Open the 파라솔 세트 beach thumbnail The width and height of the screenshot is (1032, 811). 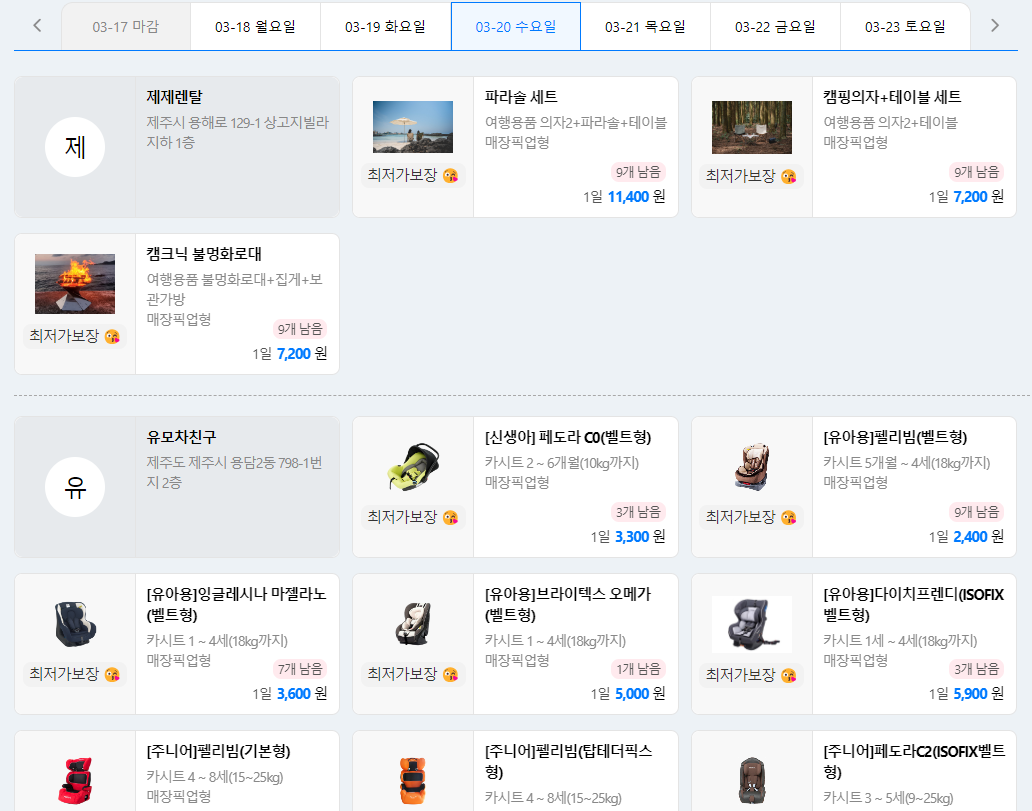point(413,127)
